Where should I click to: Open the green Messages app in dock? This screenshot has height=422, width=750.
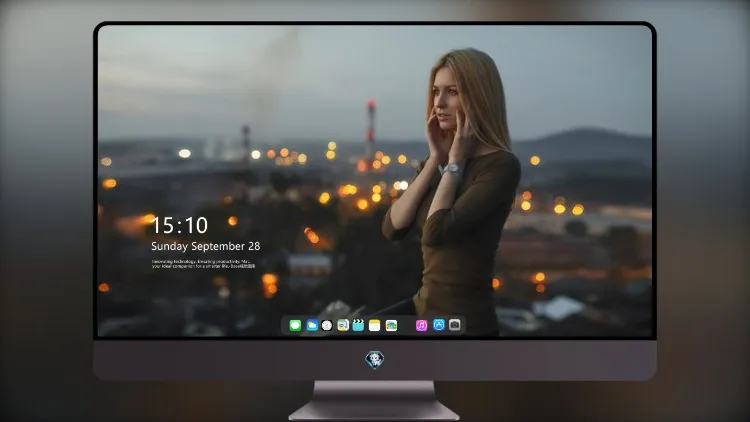[295, 326]
